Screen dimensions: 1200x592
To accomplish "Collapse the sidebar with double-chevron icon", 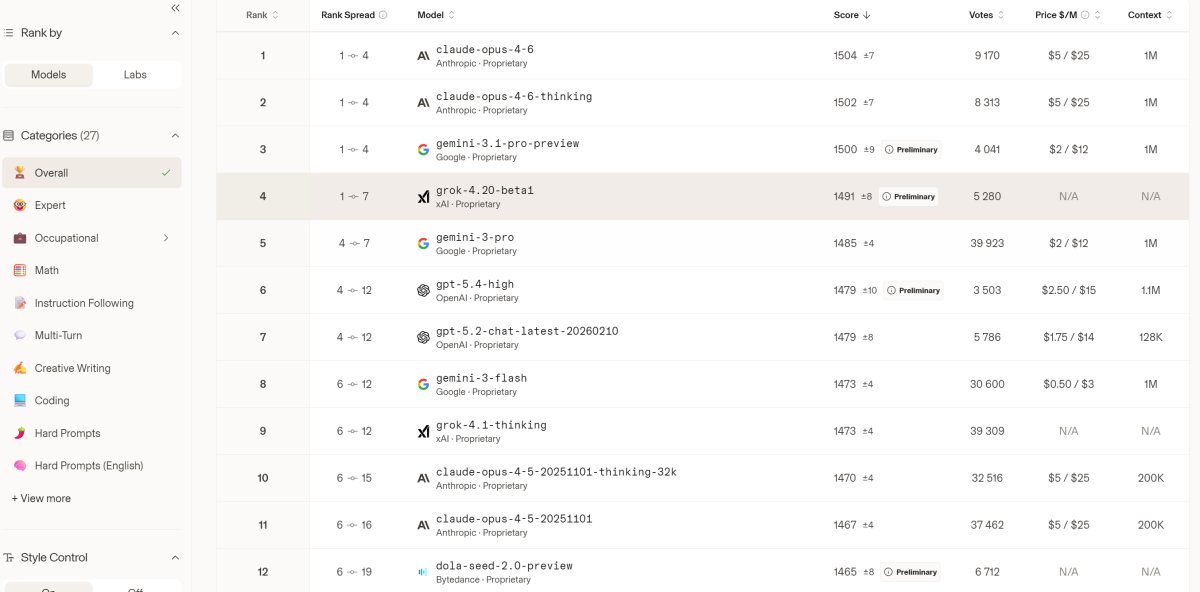I will (175, 8).
